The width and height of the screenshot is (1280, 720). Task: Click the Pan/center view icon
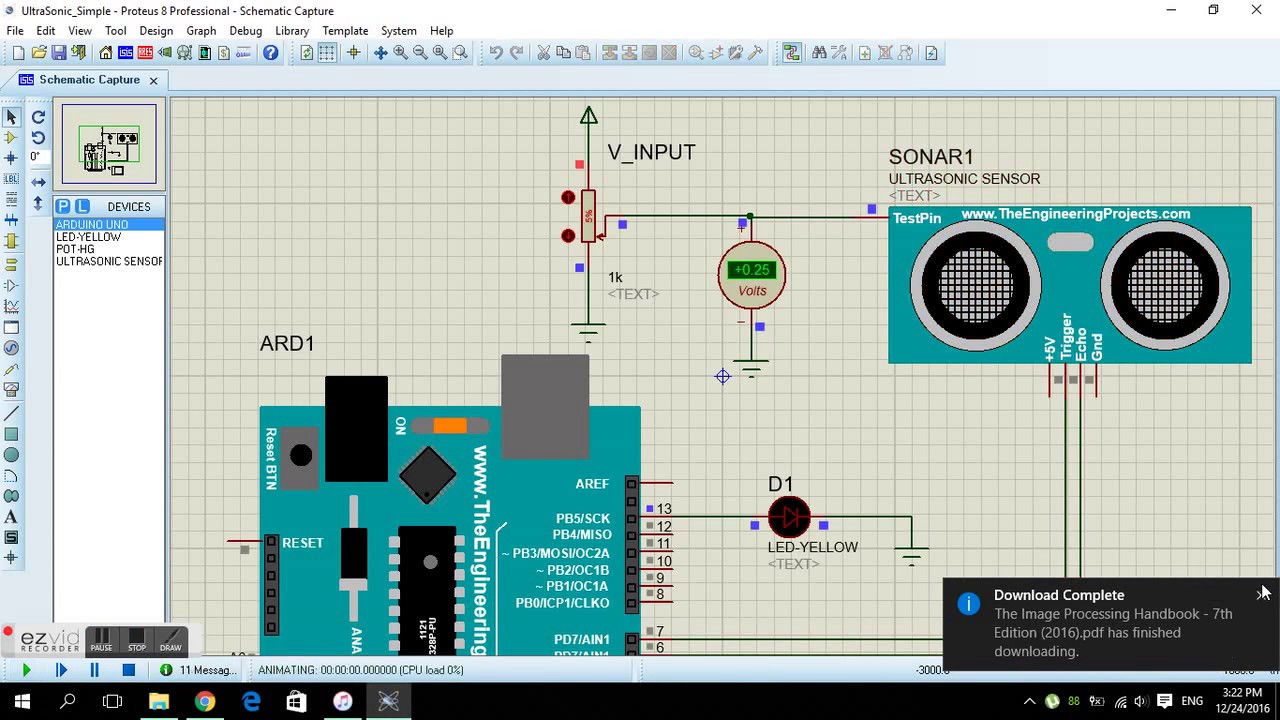pos(381,53)
